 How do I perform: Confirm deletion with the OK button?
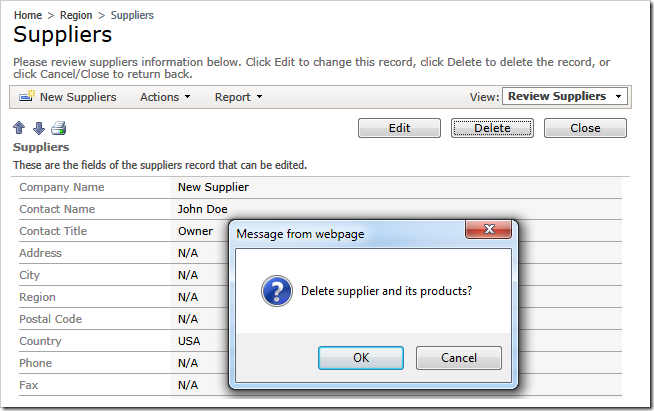click(361, 358)
